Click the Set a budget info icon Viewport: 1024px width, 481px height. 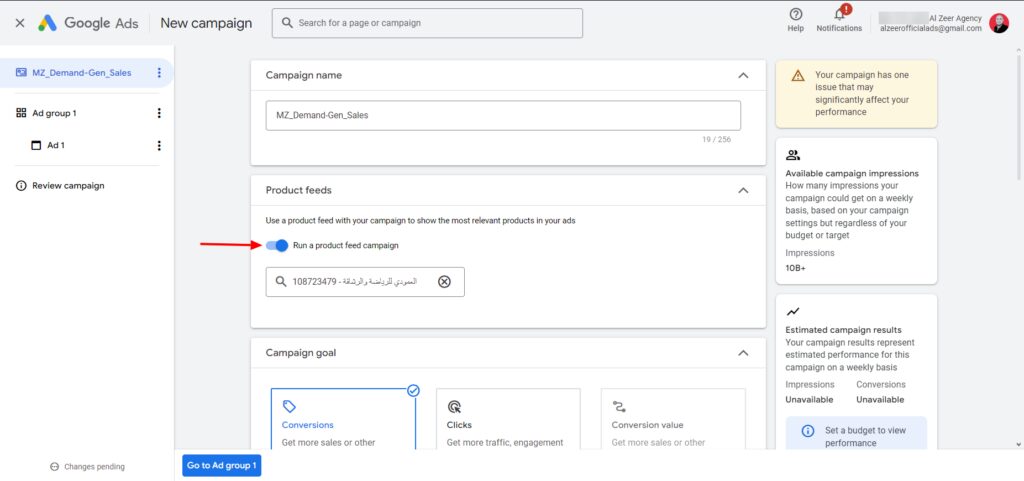point(808,431)
